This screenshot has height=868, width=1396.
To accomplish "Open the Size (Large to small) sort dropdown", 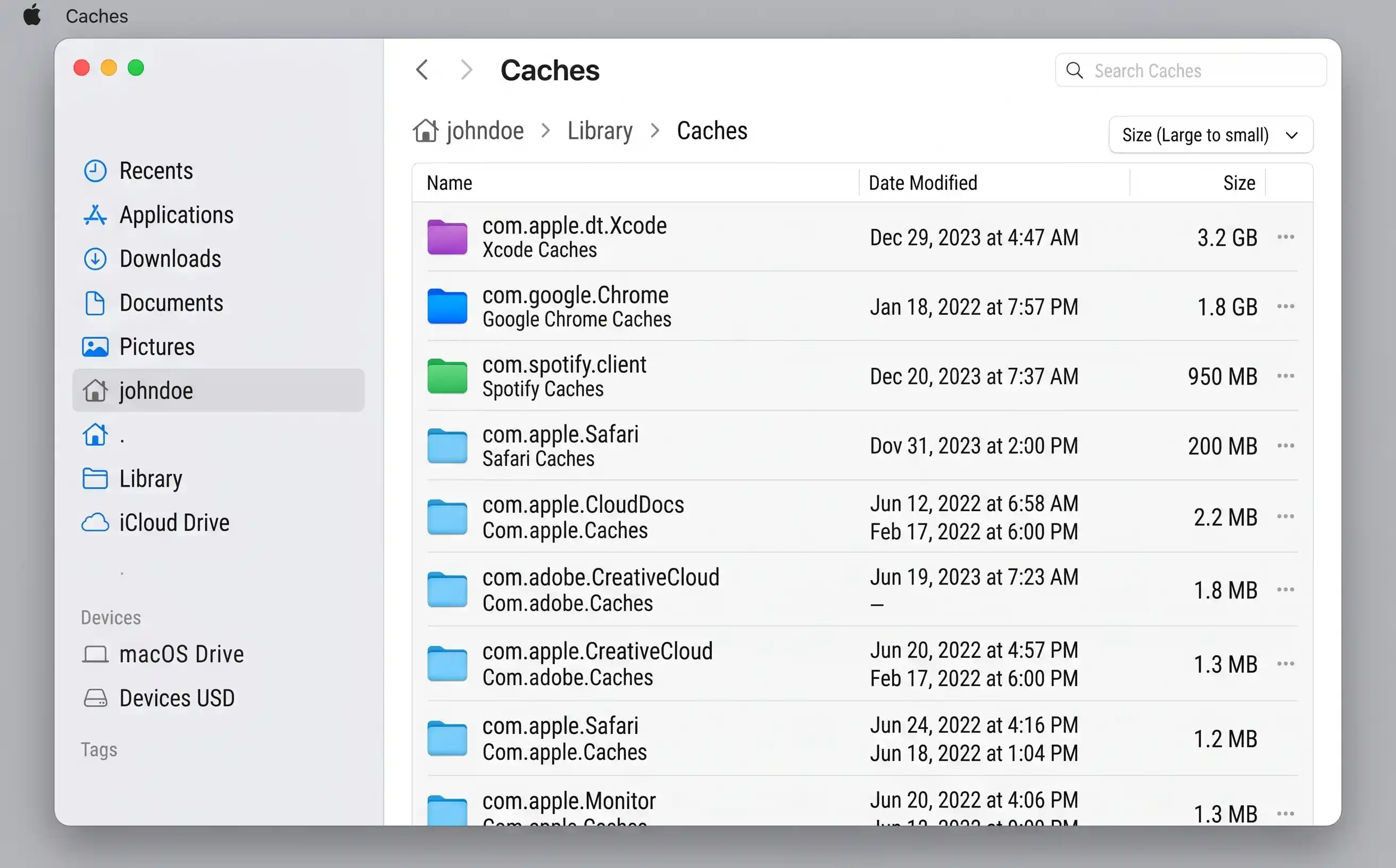I will tap(1210, 135).
